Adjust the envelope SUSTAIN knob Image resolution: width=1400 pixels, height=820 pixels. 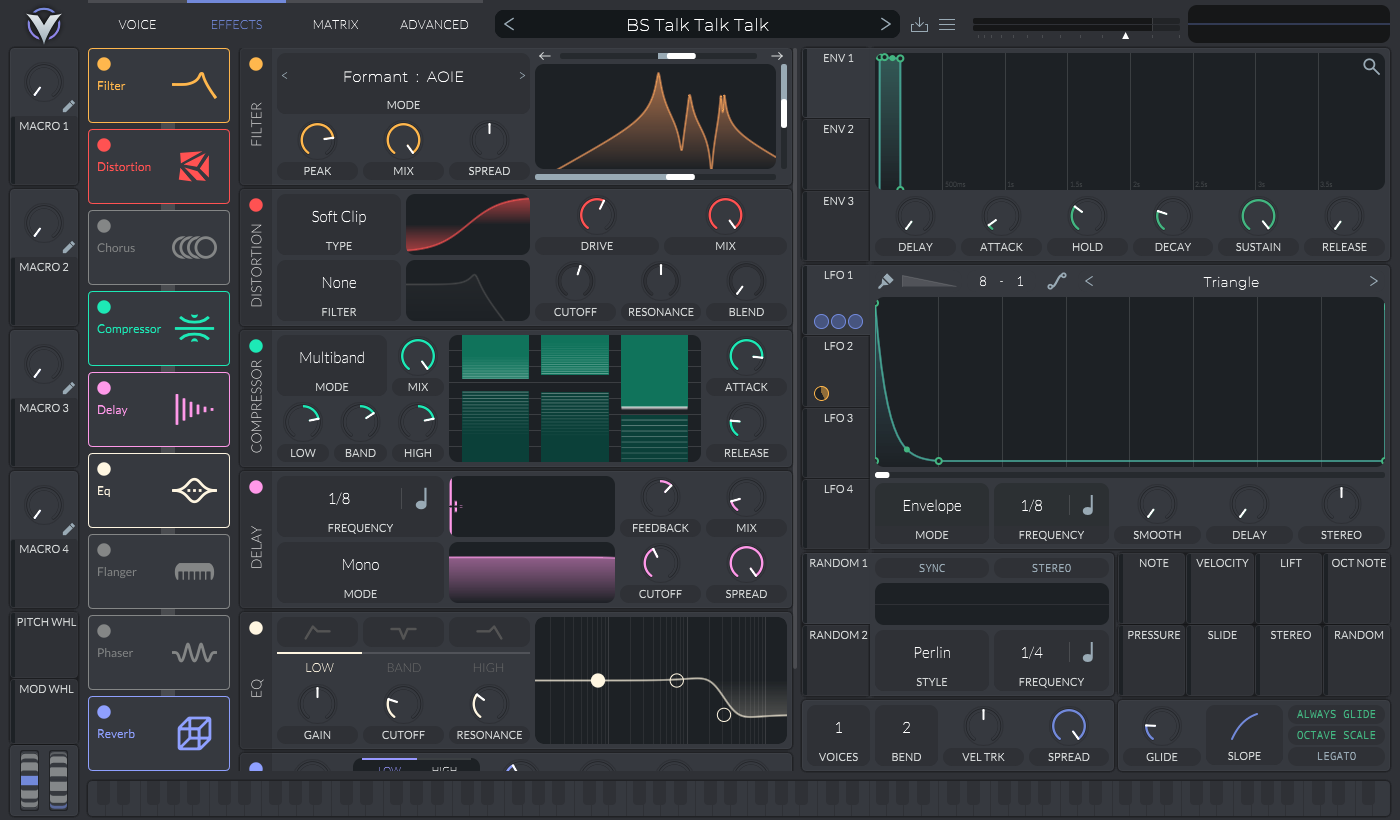pos(1258,216)
